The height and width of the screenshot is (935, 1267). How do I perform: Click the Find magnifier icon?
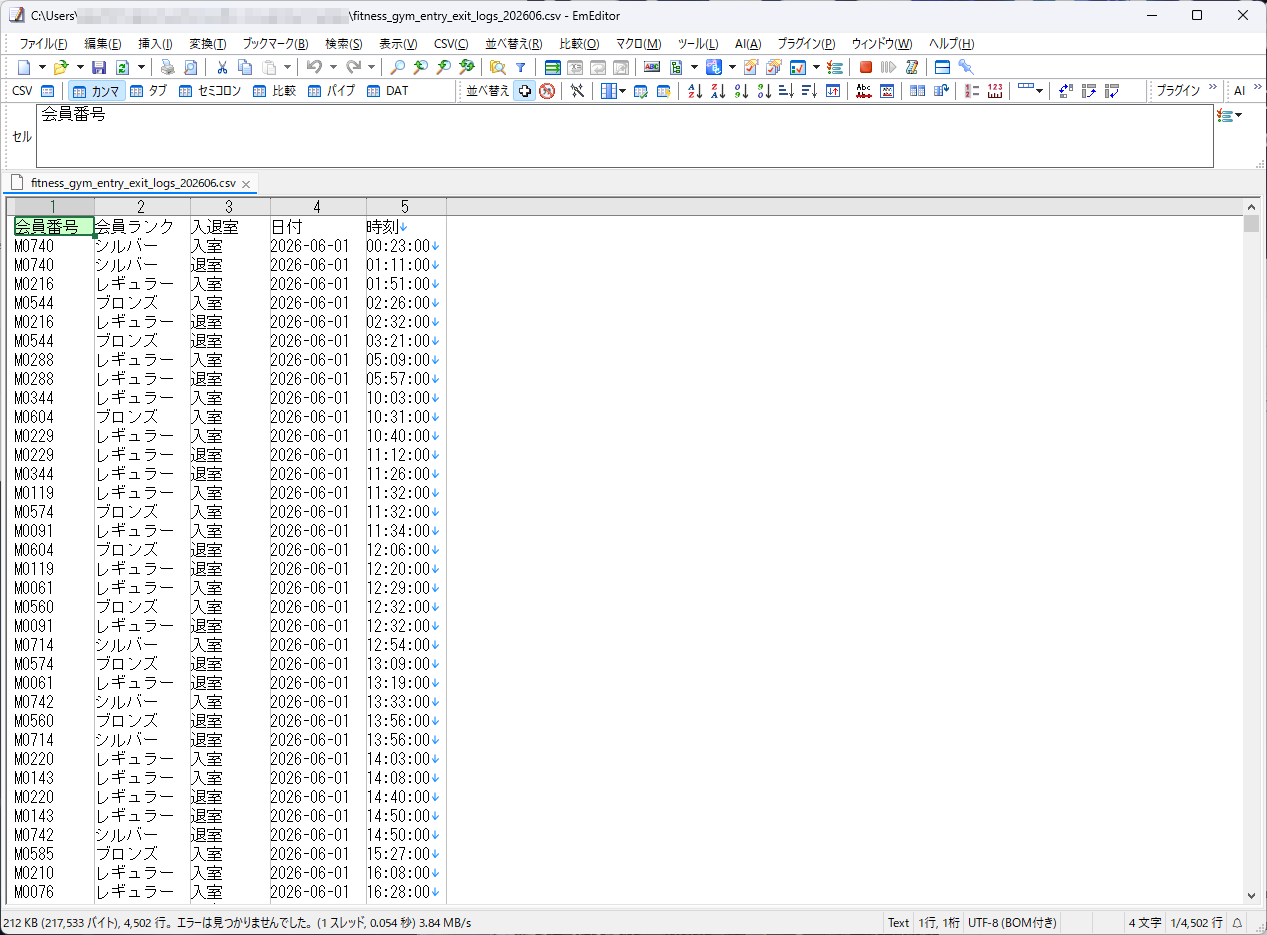(x=397, y=67)
